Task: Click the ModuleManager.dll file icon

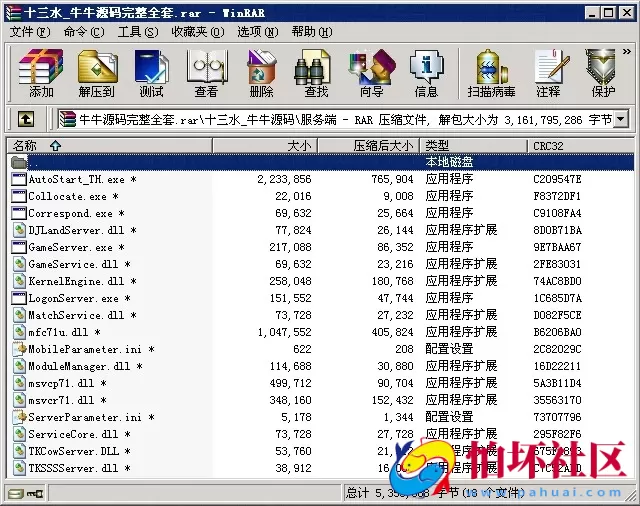Action: [19, 366]
